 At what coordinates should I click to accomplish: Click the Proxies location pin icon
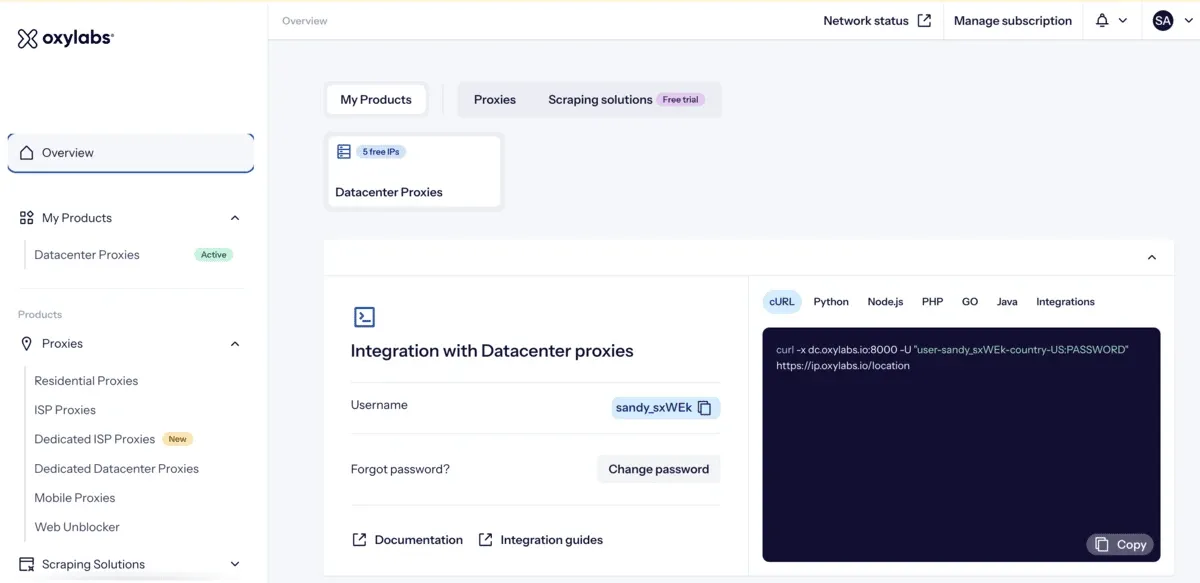[x=27, y=343]
